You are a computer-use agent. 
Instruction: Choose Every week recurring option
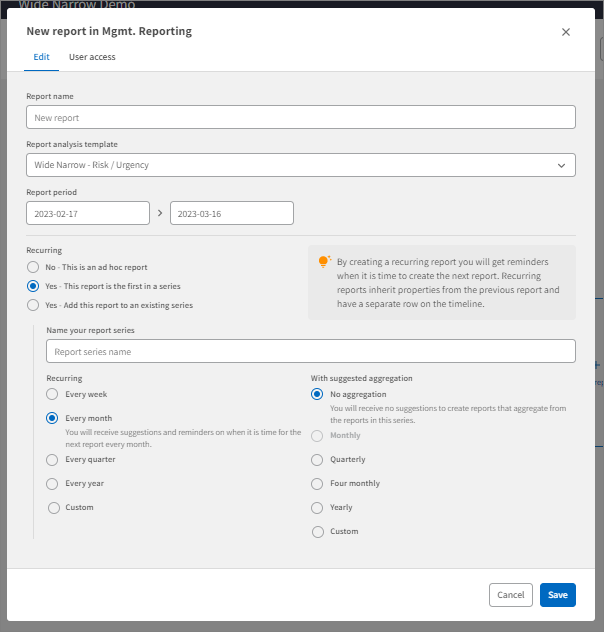tap(52, 394)
